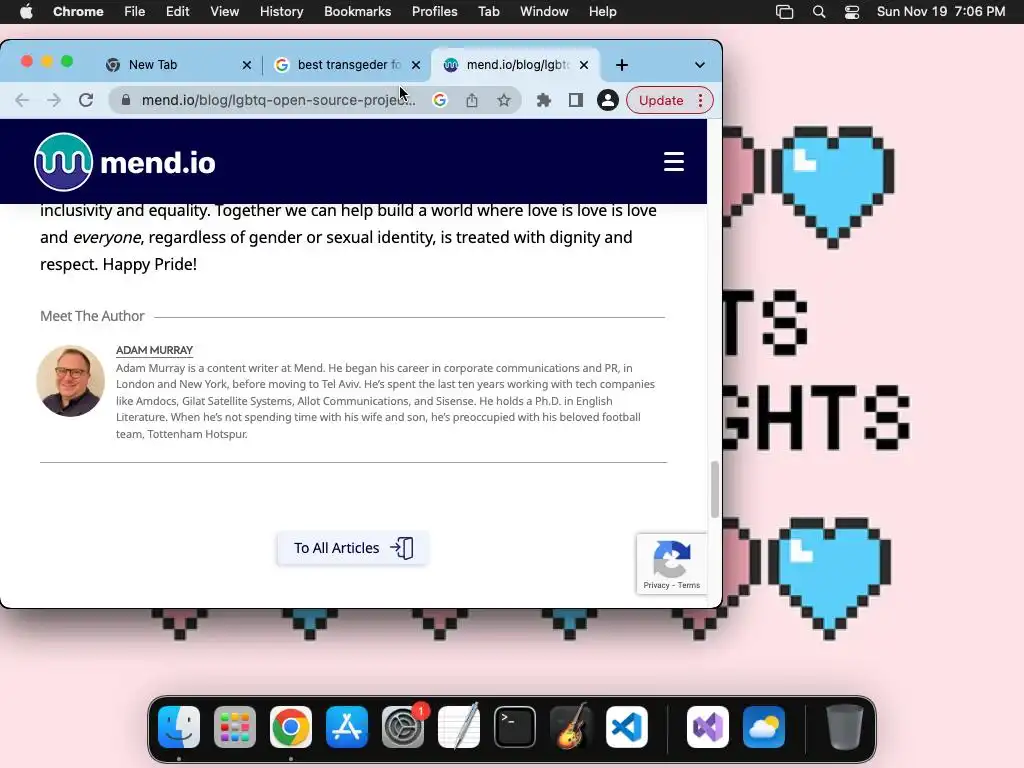The height and width of the screenshot is (768, 1024).
Task: Close the mend.io blog tab
Action: [x=584, y=65]
